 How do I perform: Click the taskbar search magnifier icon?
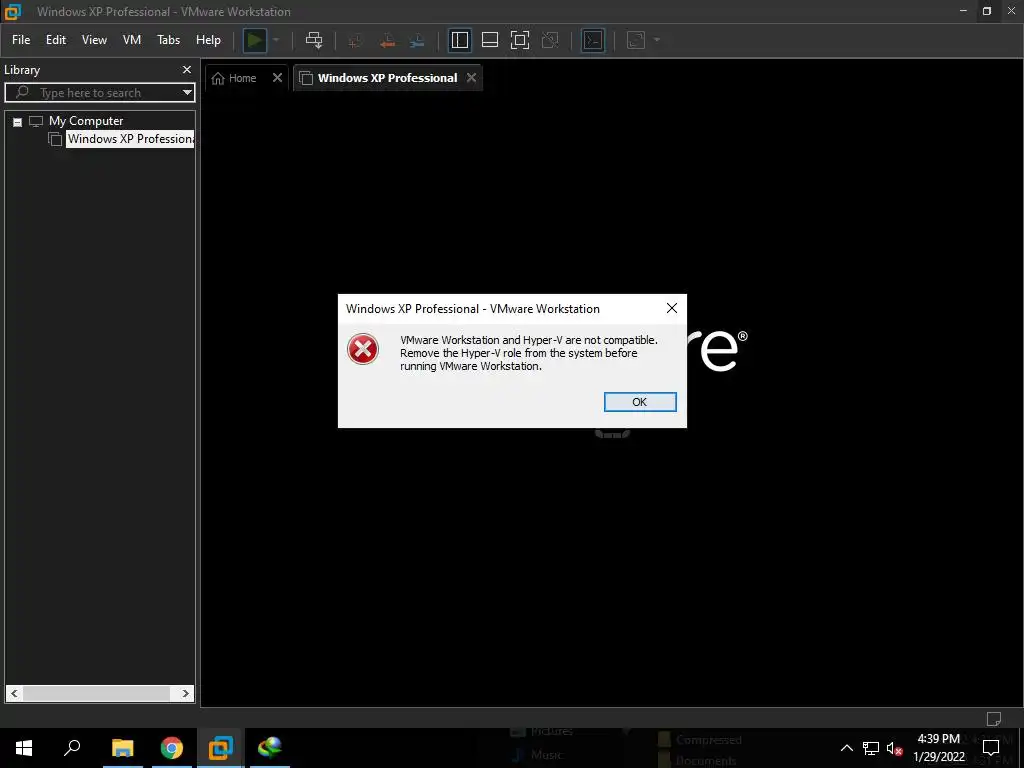click(72, 748)
